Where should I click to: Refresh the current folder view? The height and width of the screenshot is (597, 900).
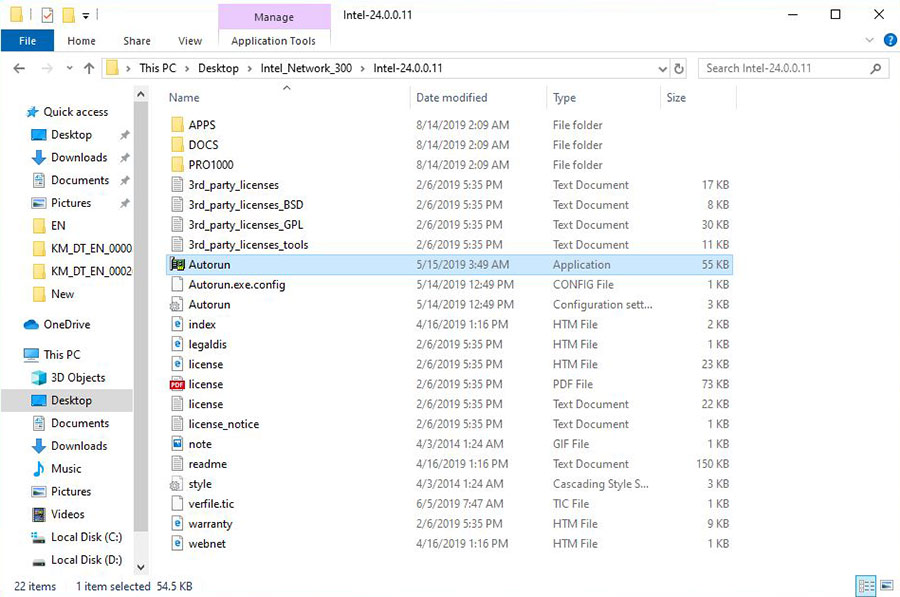point(679,68)
